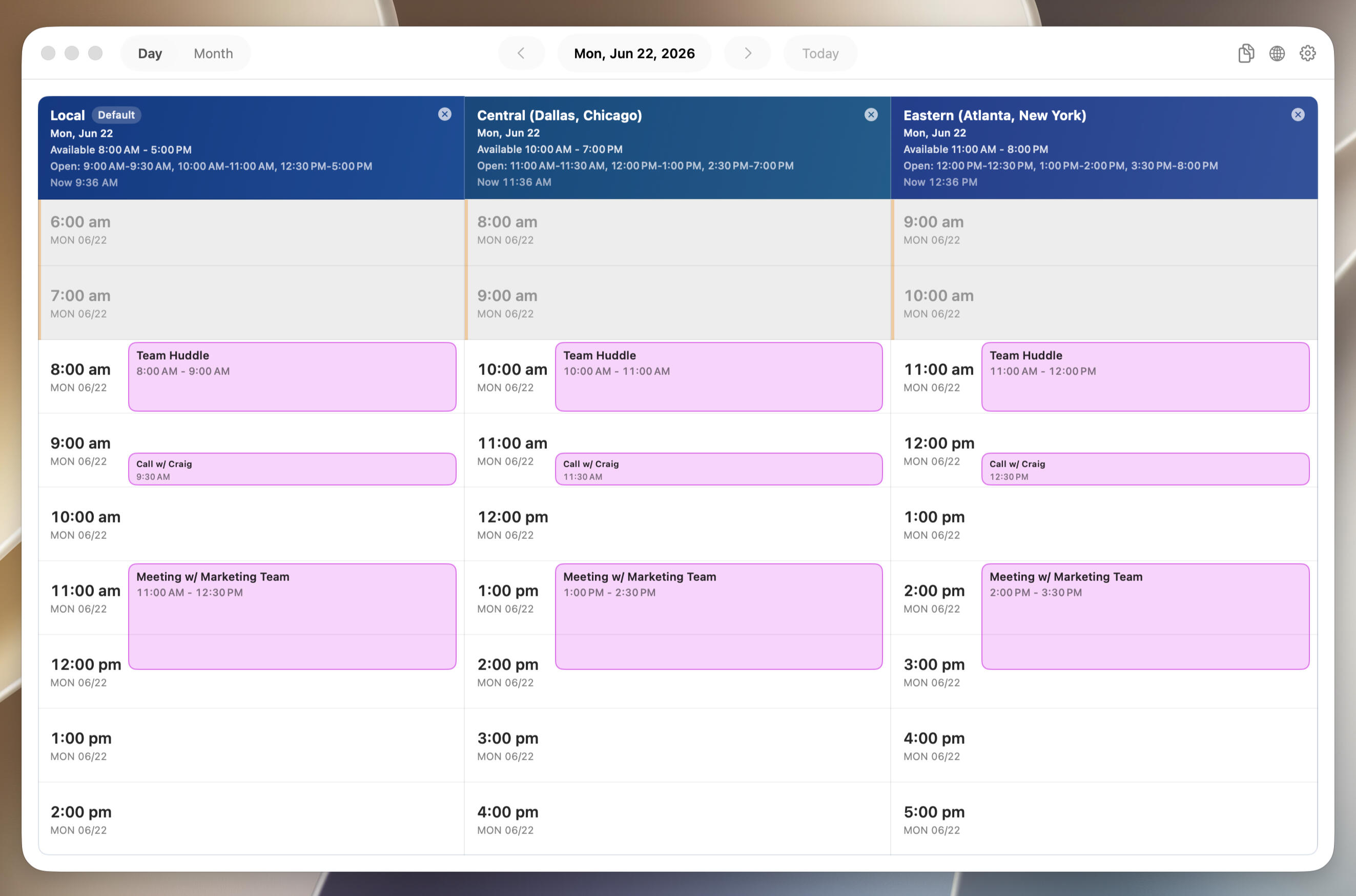Click Central open slots line starting 11:00 AM-11:30 AM
Image resolution: width=1356 pixels, height=896 pixels.
[x=635, y=165]
